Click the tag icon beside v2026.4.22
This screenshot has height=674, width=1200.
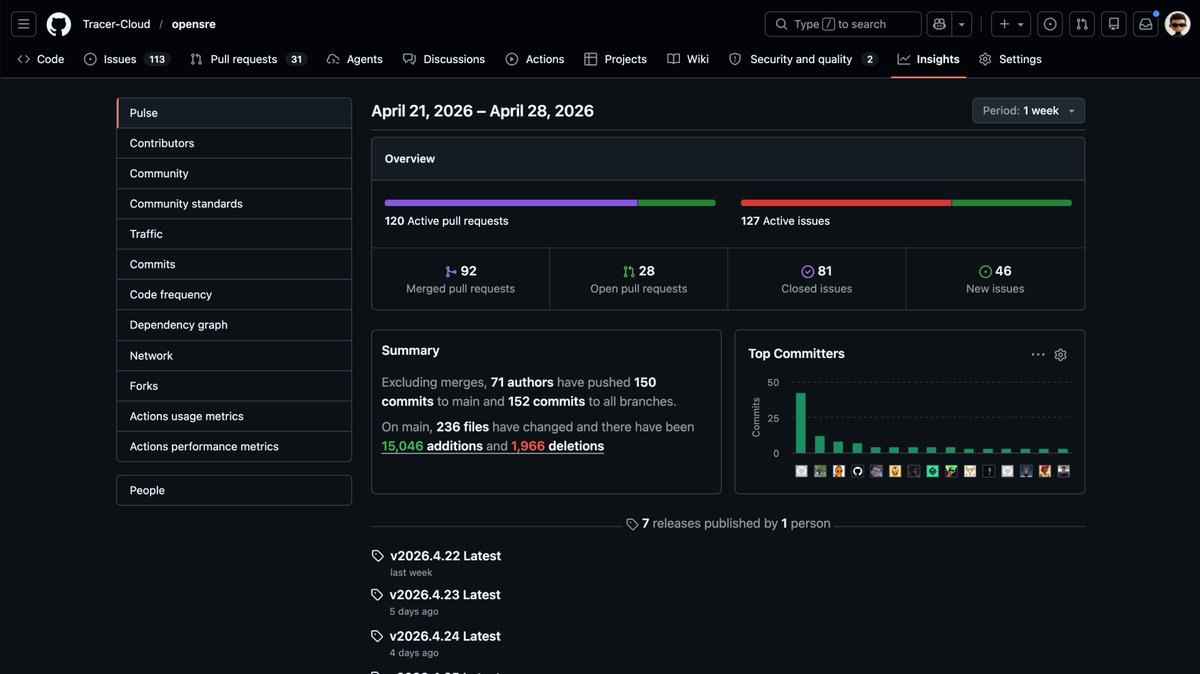point(377,556)
